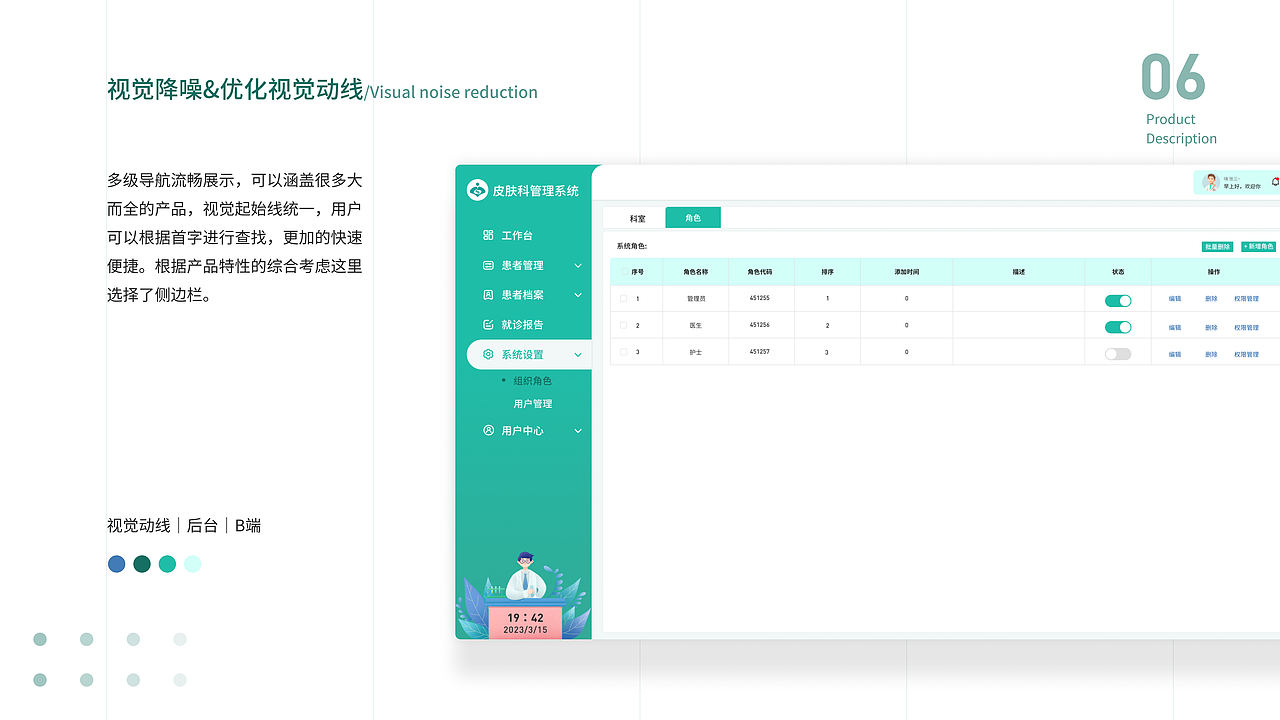The height and width of the screenshot is (720, 1280).
Task: Switch to the 科室 tab
Action: click(x=637, y=218)
